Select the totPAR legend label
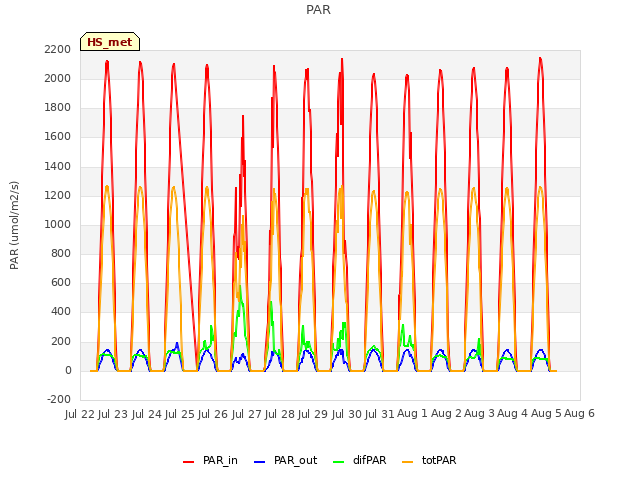The height and width of the screenshot is (480, 640). (x=439, y=460)
